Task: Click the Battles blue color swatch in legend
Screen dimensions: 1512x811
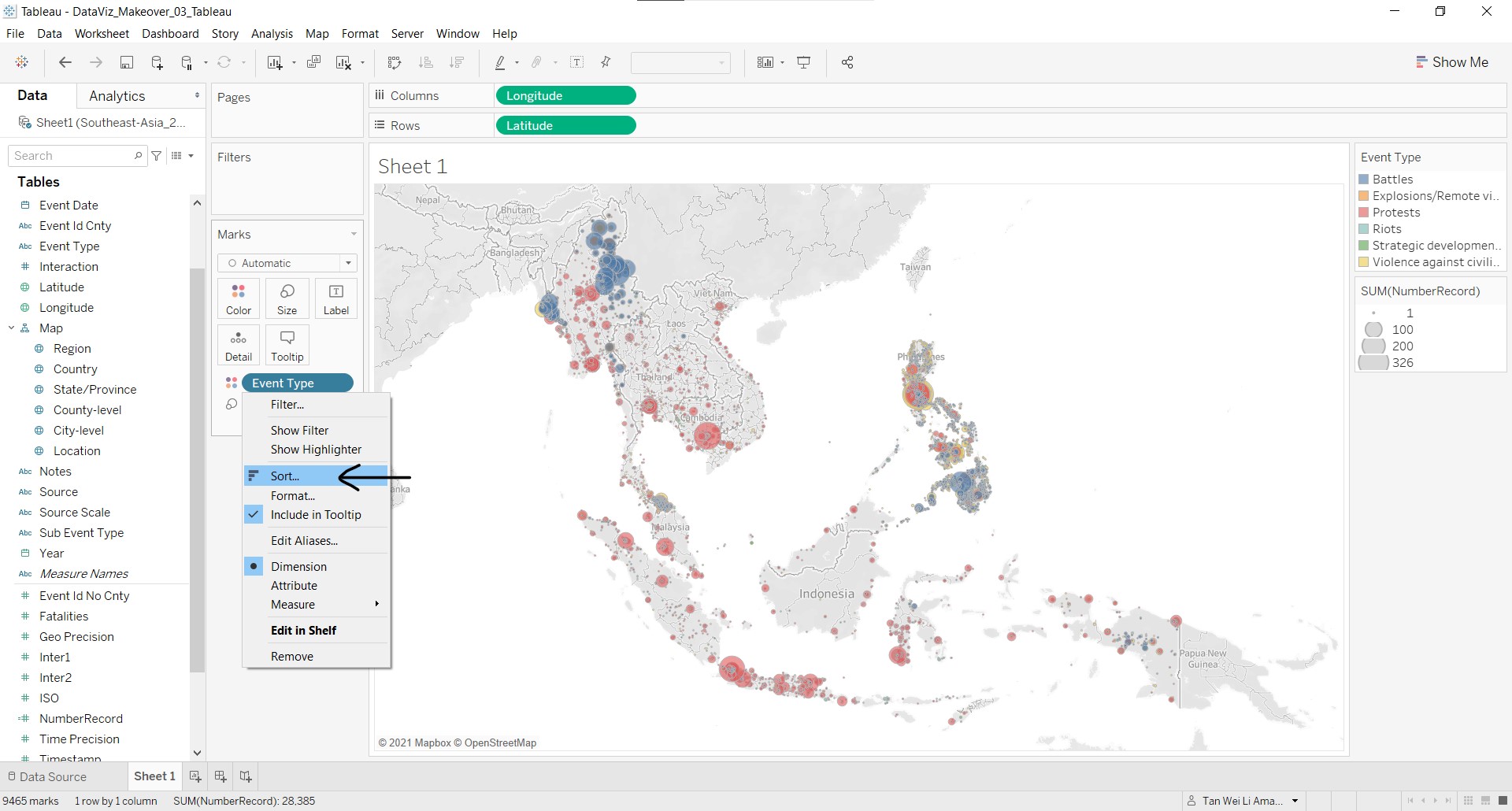Action: coord(1364,180)
